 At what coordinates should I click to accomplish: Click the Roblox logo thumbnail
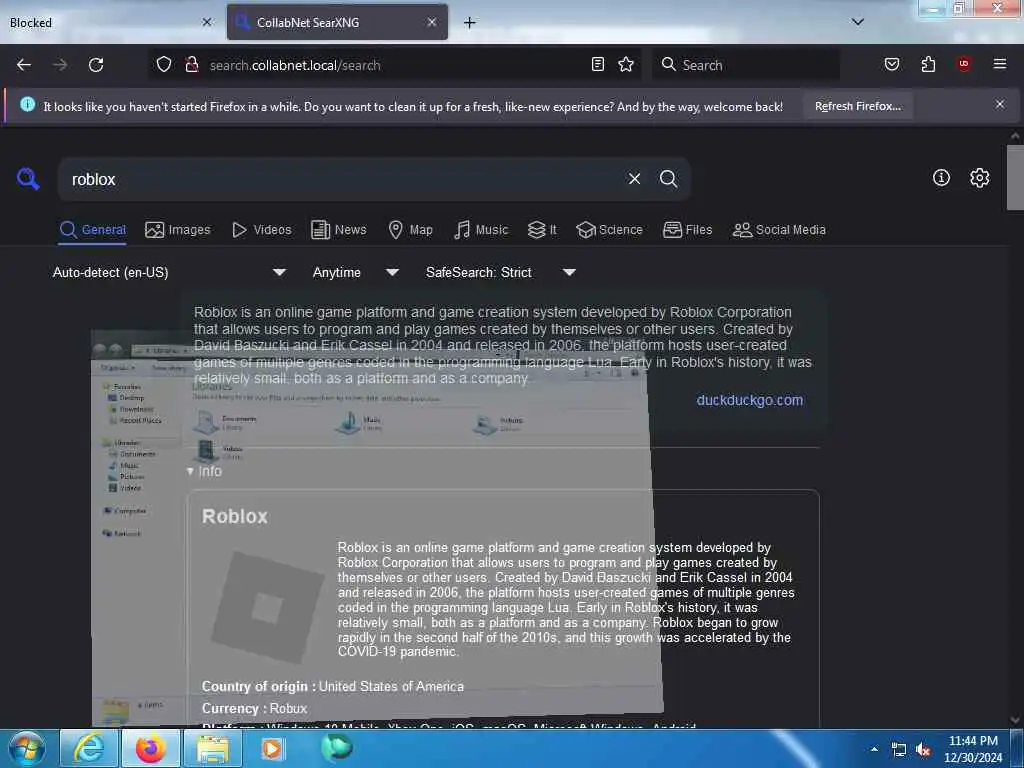[268, 607]
